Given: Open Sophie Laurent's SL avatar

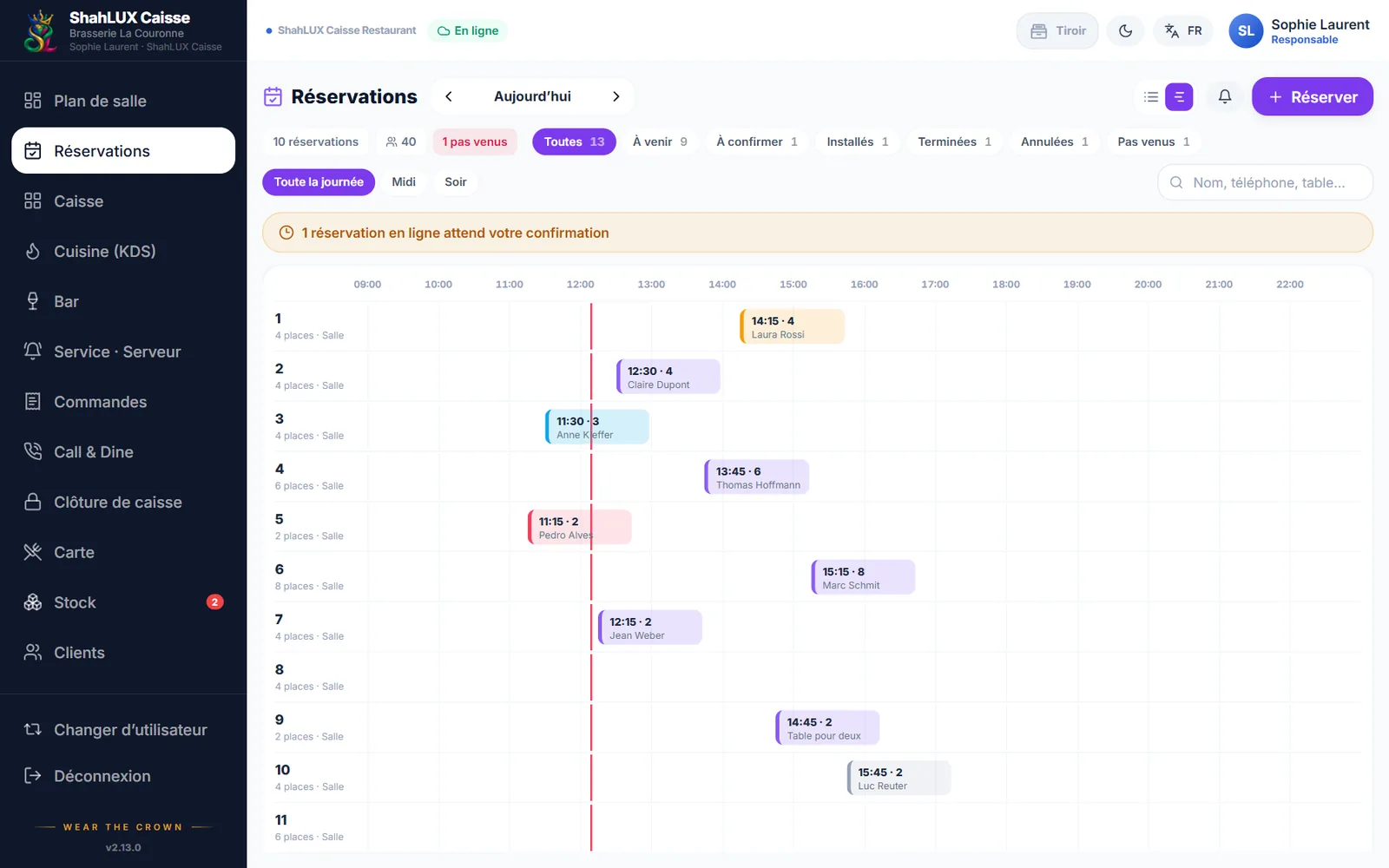Looking at the screenshot, I should [1246, 31].
